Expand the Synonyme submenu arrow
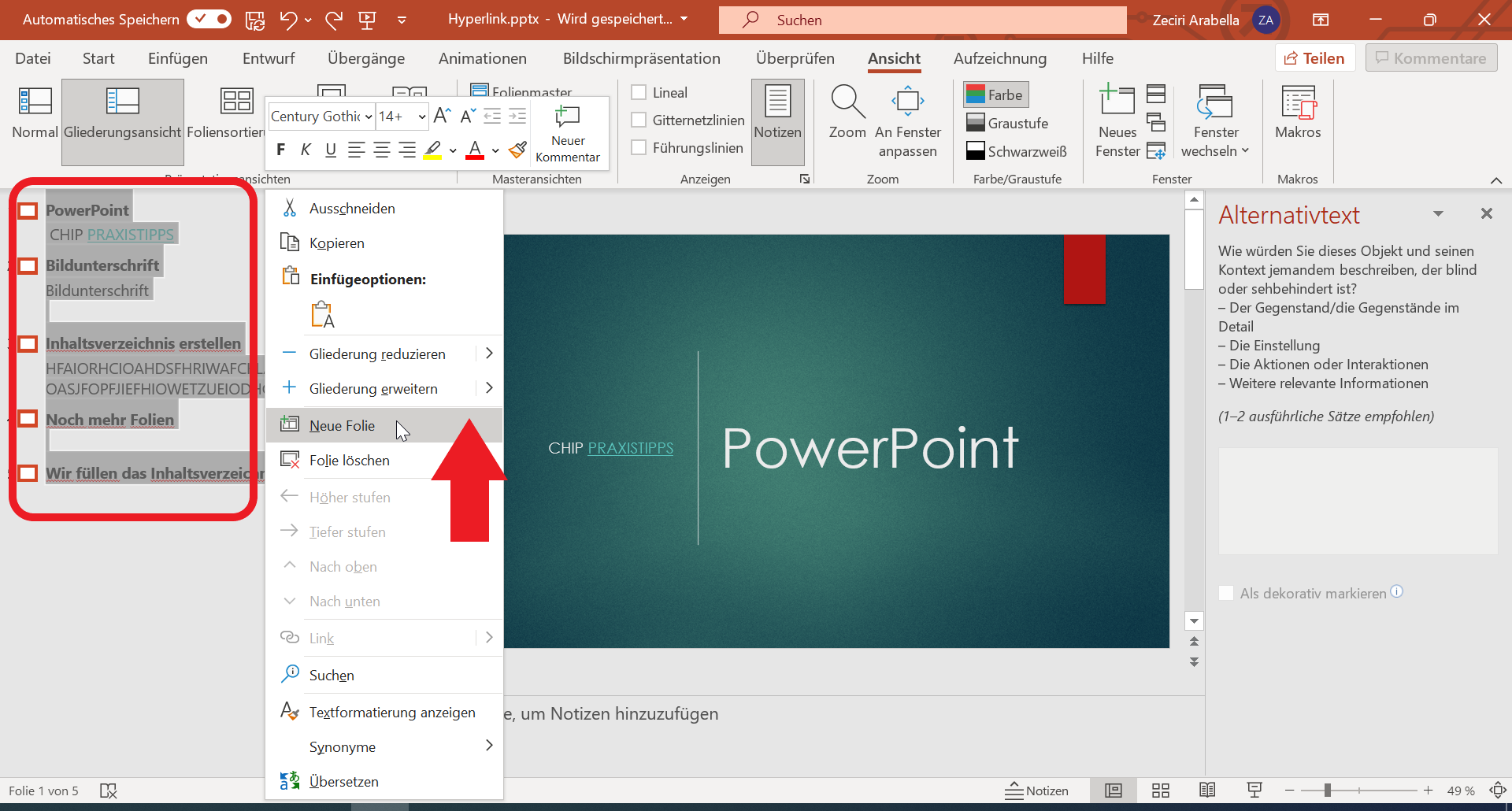The width and height of the screenshot is (1512, 811). (489, 746)
